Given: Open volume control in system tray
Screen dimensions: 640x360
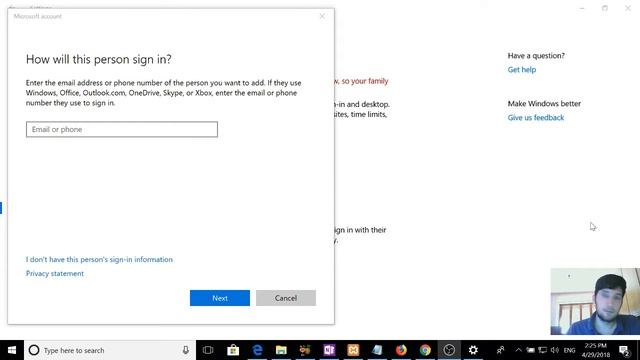Looking at the screenshot, I should 554,350.
